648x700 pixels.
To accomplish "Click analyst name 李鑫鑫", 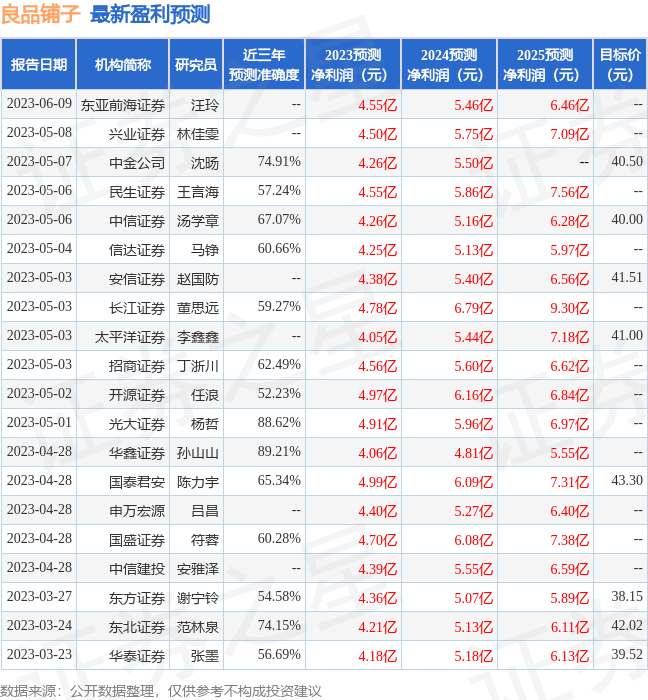I will pos(198,337).
